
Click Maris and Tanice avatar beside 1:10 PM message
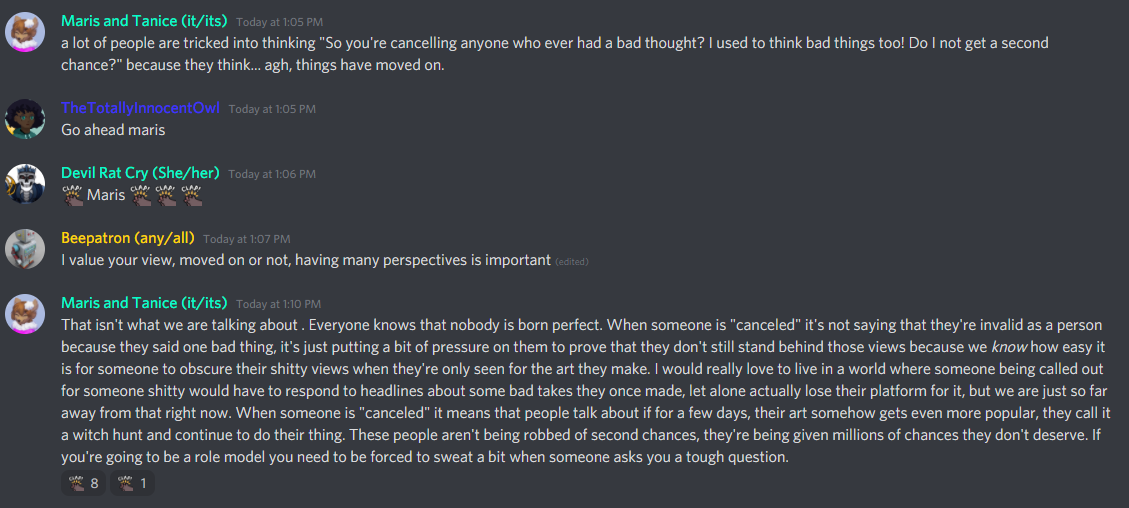[x=25, y=314]
